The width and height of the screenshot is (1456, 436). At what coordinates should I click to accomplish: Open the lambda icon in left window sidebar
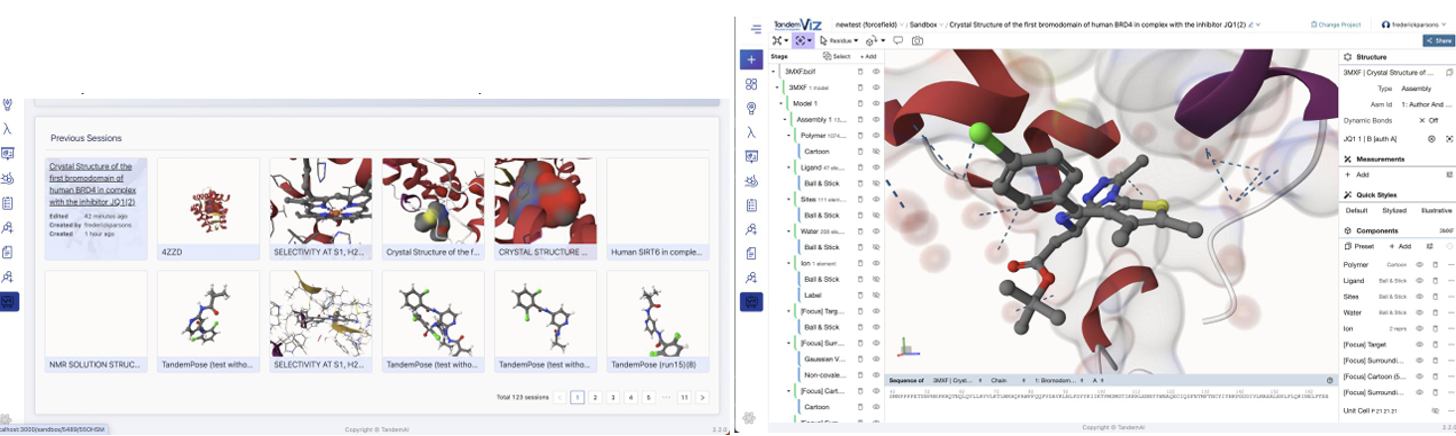[x=8, y=128]
